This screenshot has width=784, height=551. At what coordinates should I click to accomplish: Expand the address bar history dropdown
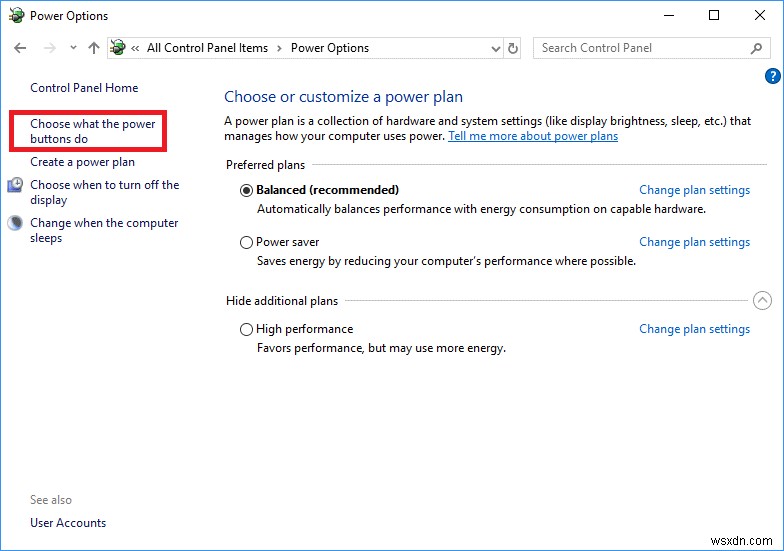tap(496, 48)
